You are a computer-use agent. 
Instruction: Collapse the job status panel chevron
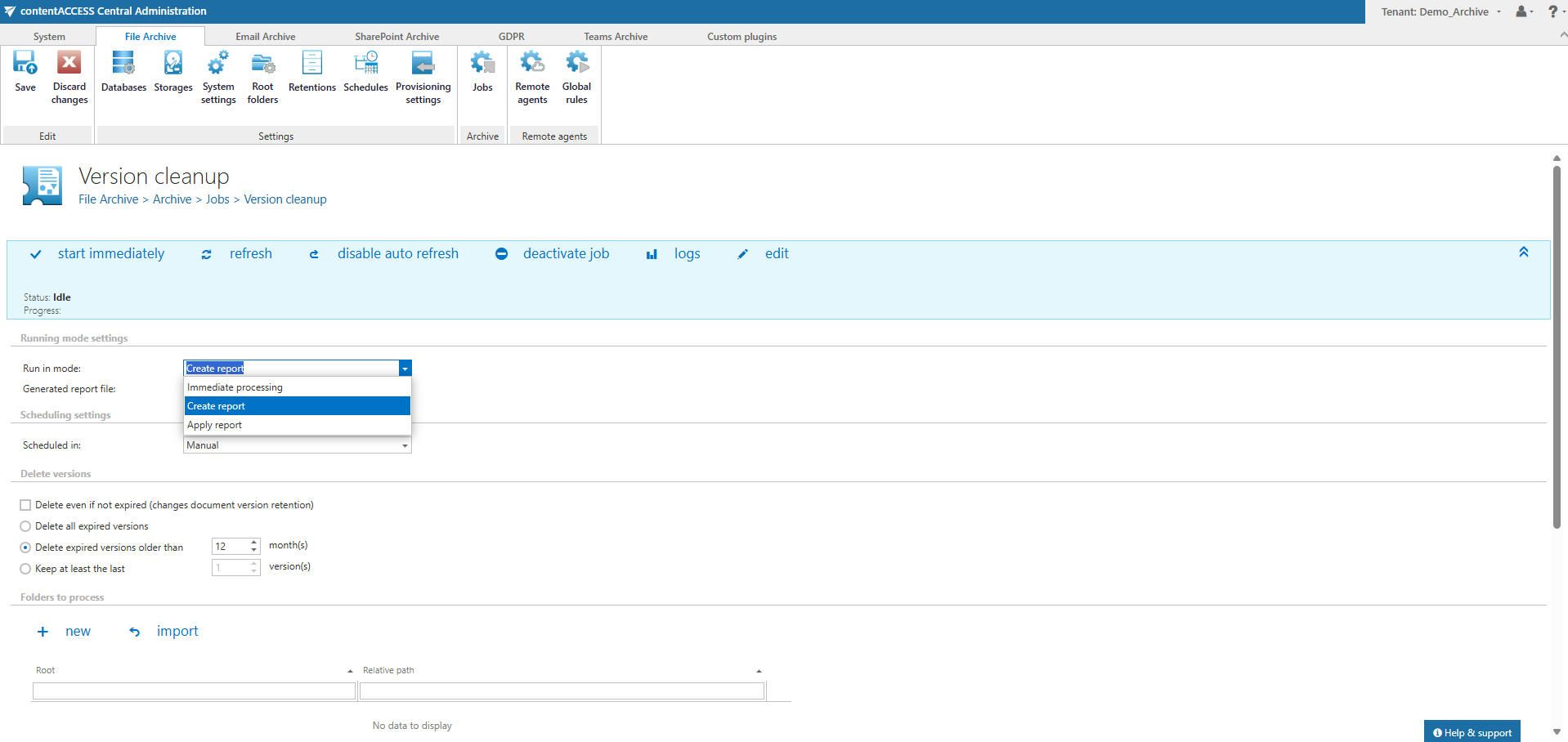coord(1524,253)
